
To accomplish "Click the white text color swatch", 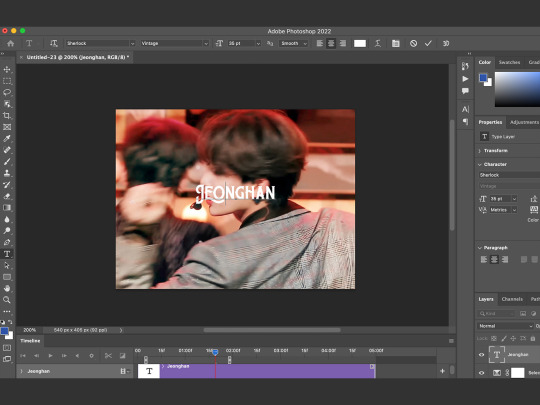I will [360, 43].
